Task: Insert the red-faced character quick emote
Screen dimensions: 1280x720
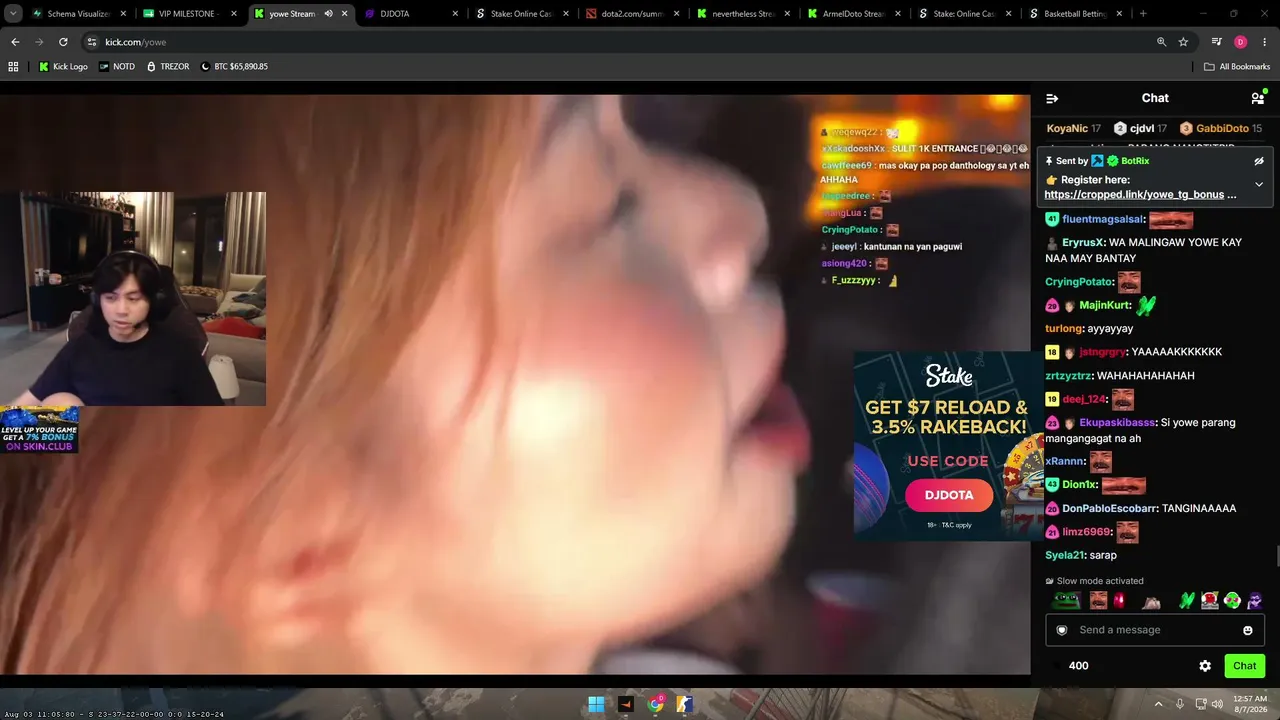Action: click(x=1210, y=601)
